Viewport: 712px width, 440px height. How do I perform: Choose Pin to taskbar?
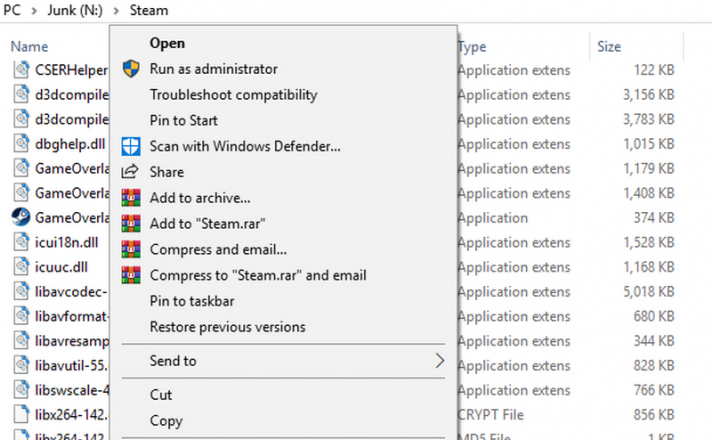pos(283,301)
